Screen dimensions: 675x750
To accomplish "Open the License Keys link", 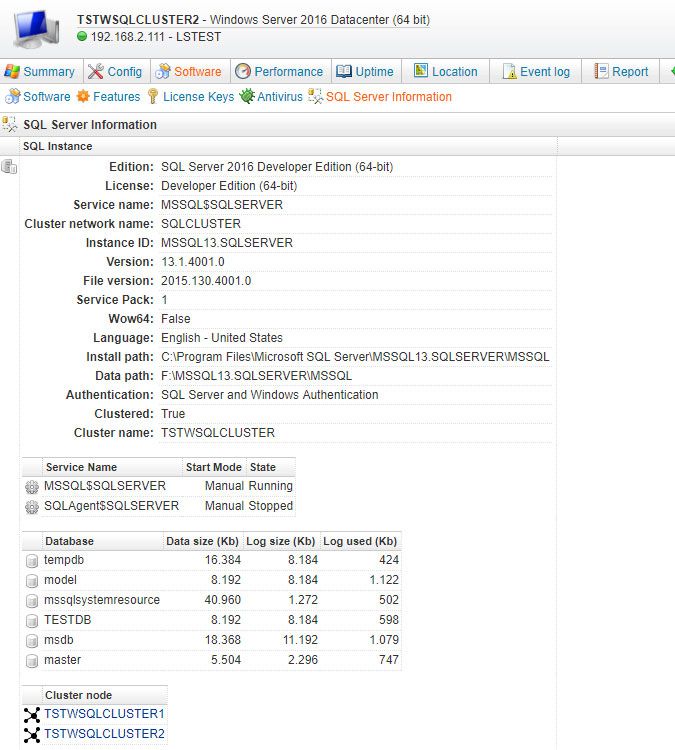I will (x=199, y=97).
